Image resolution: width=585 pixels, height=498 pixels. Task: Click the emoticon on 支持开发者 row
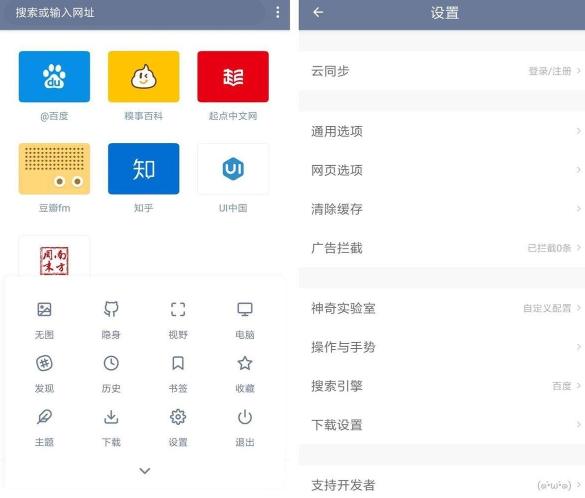point(554,485)
